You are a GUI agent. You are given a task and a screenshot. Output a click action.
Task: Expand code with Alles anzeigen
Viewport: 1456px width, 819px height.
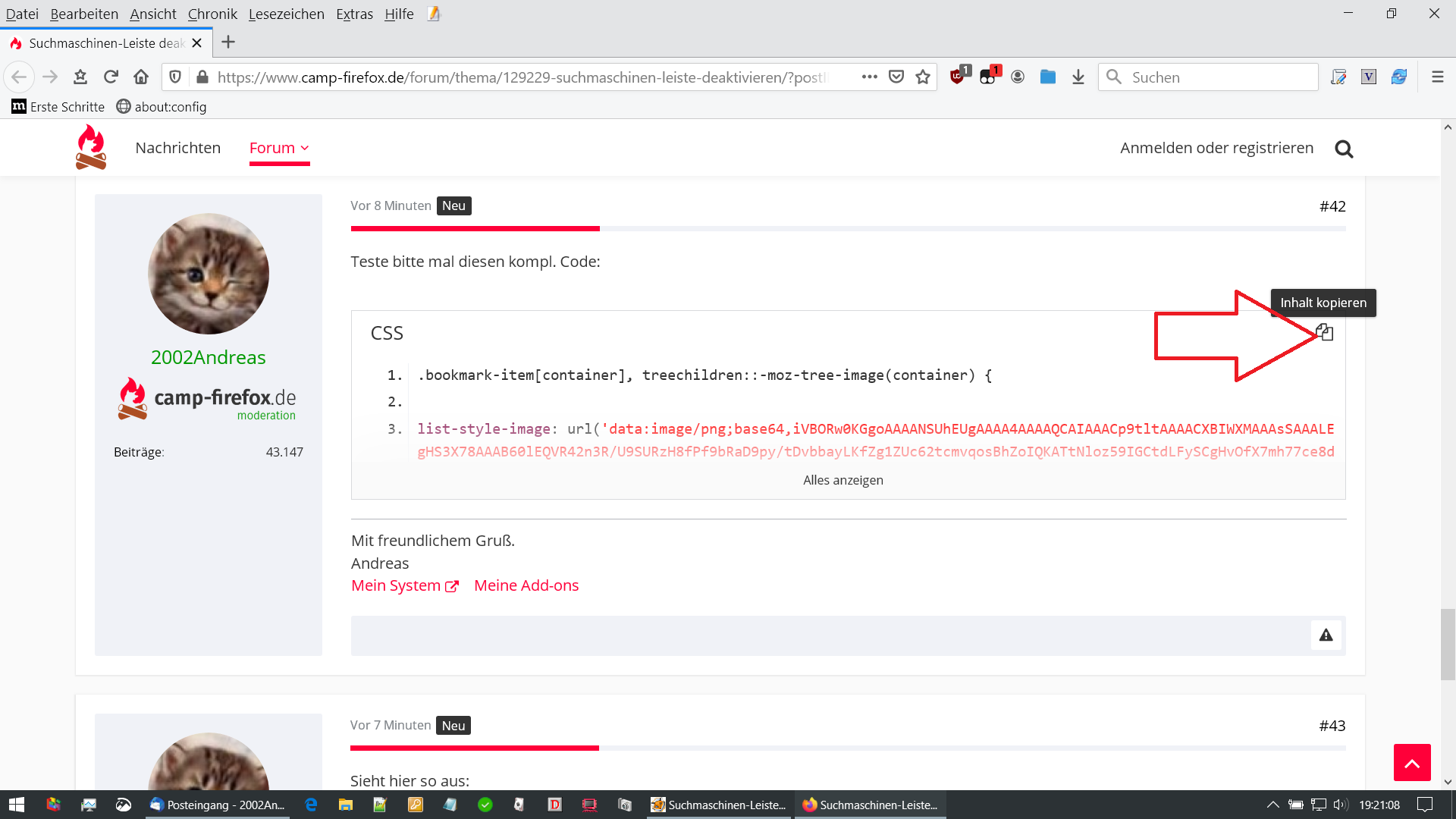(843, 480)
